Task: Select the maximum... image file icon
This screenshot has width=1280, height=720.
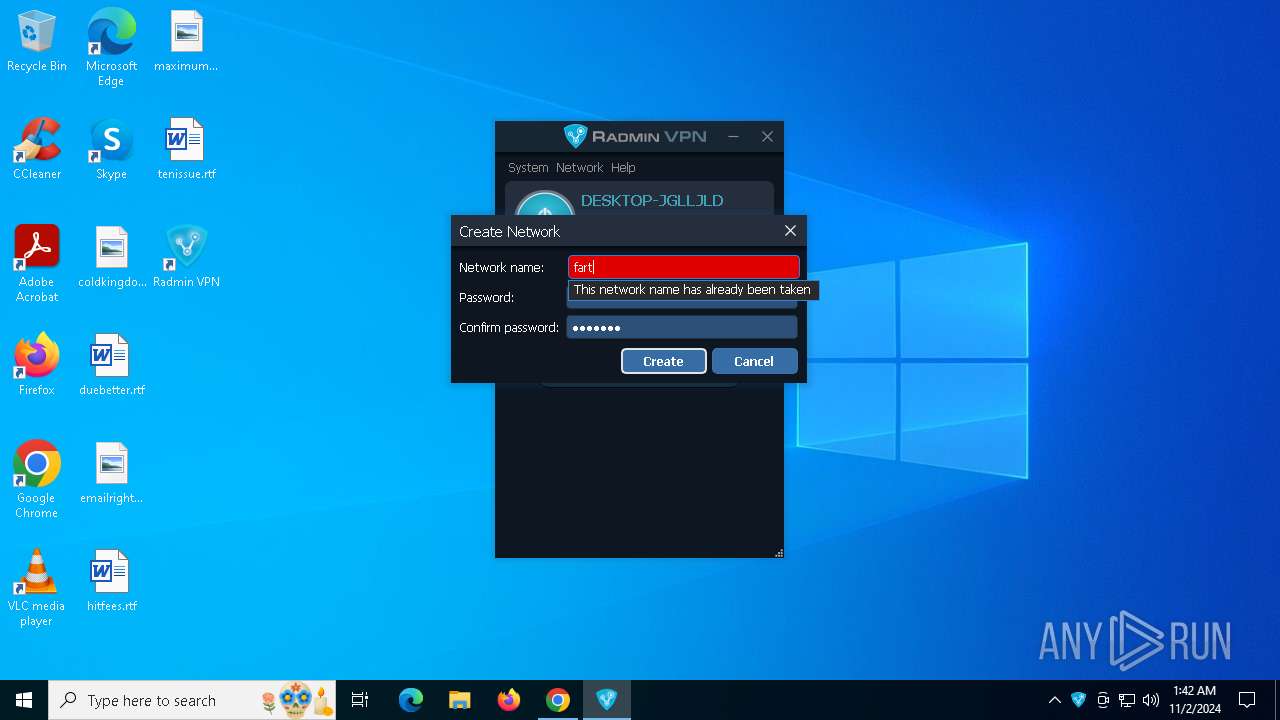Action: coord(186,42)
